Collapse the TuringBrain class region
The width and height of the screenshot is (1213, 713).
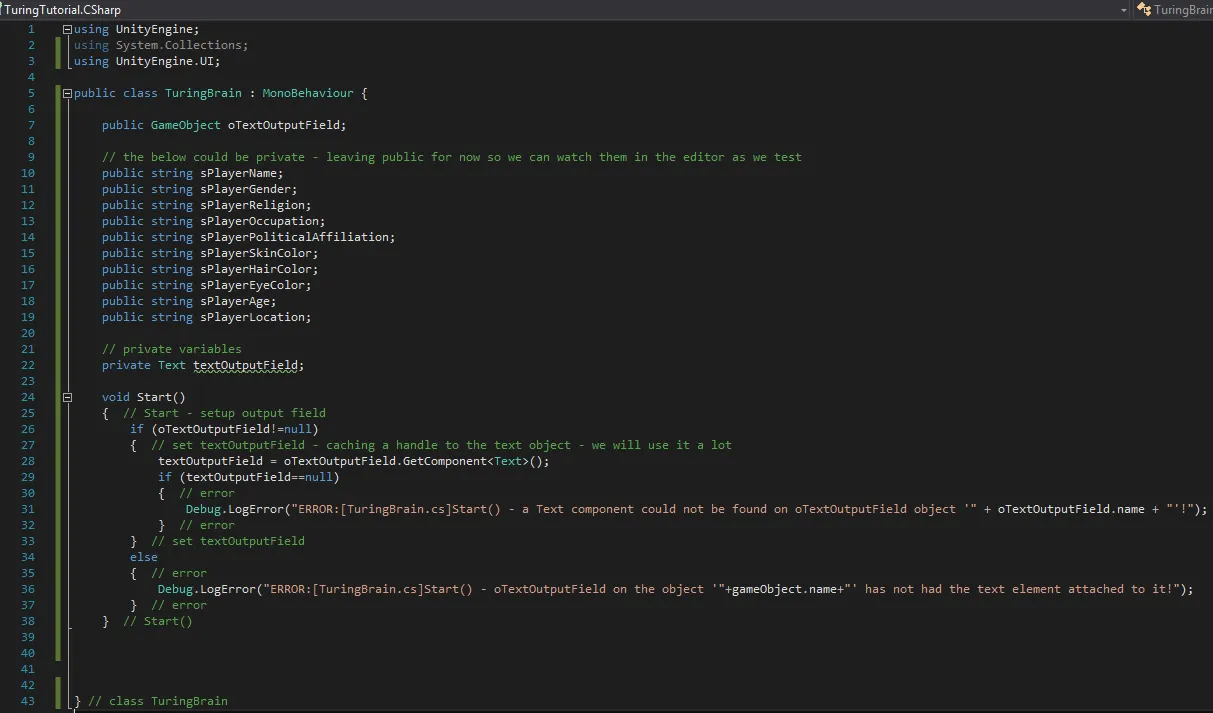pos(68,93)
